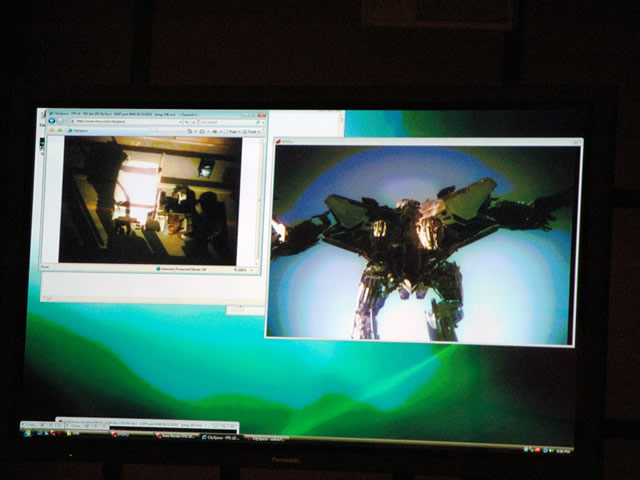Click the webcam video in the browser
The image size is (640, 480).
coord(150,200)
